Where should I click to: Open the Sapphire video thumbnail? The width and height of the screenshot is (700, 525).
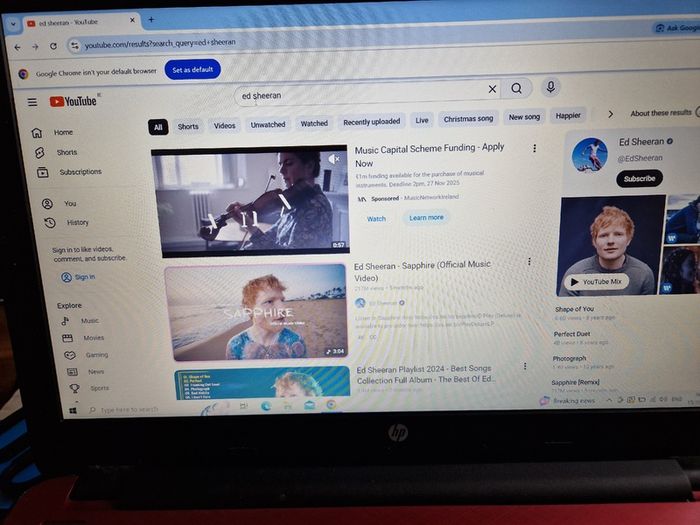coord(256,312)
